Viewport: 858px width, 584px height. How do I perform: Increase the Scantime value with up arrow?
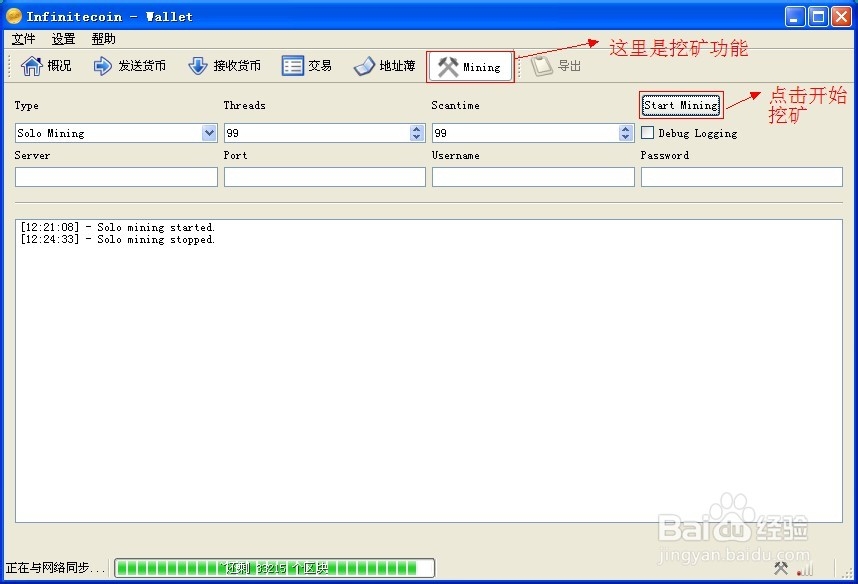625,129
